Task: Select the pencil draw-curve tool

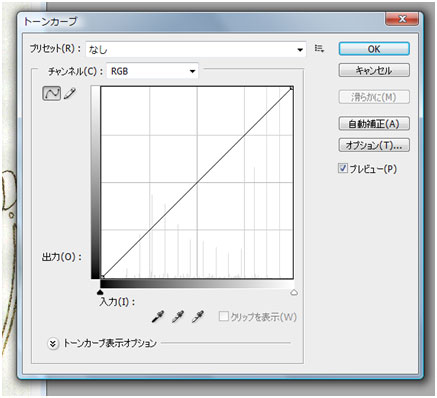Action: tap(70, 93)
